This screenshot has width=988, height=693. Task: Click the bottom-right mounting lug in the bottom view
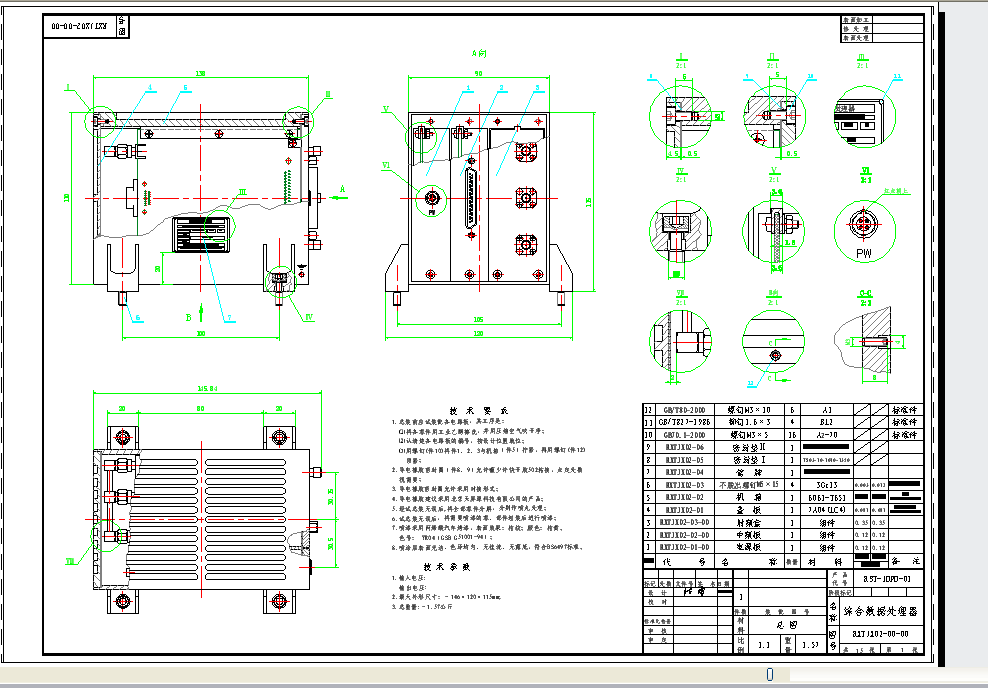(279, 601)
